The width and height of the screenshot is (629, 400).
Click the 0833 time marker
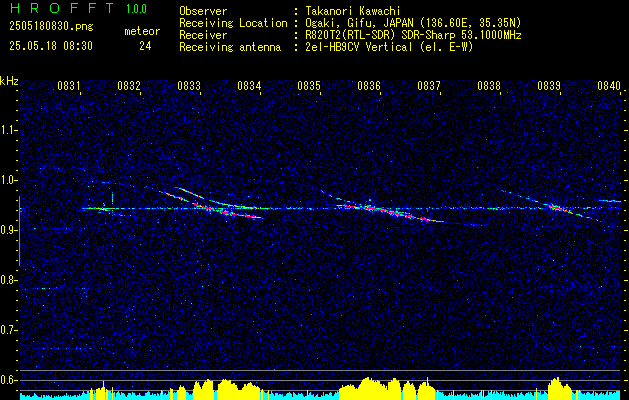[189, 85]
